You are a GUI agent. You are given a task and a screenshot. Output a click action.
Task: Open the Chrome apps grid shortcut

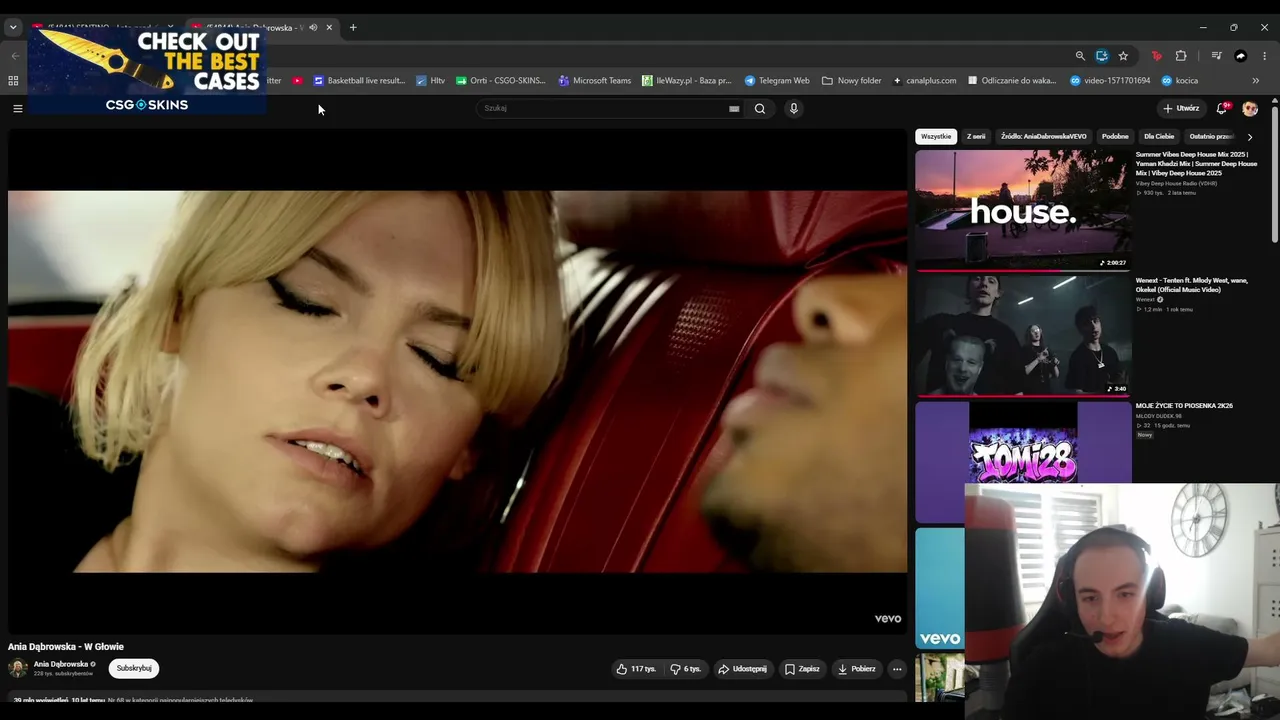coord(13,81)
